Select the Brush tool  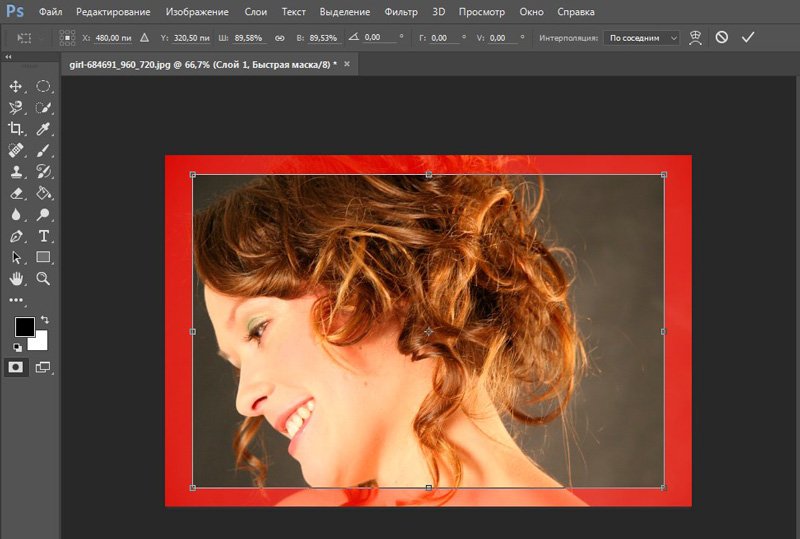tap(43, 150)
